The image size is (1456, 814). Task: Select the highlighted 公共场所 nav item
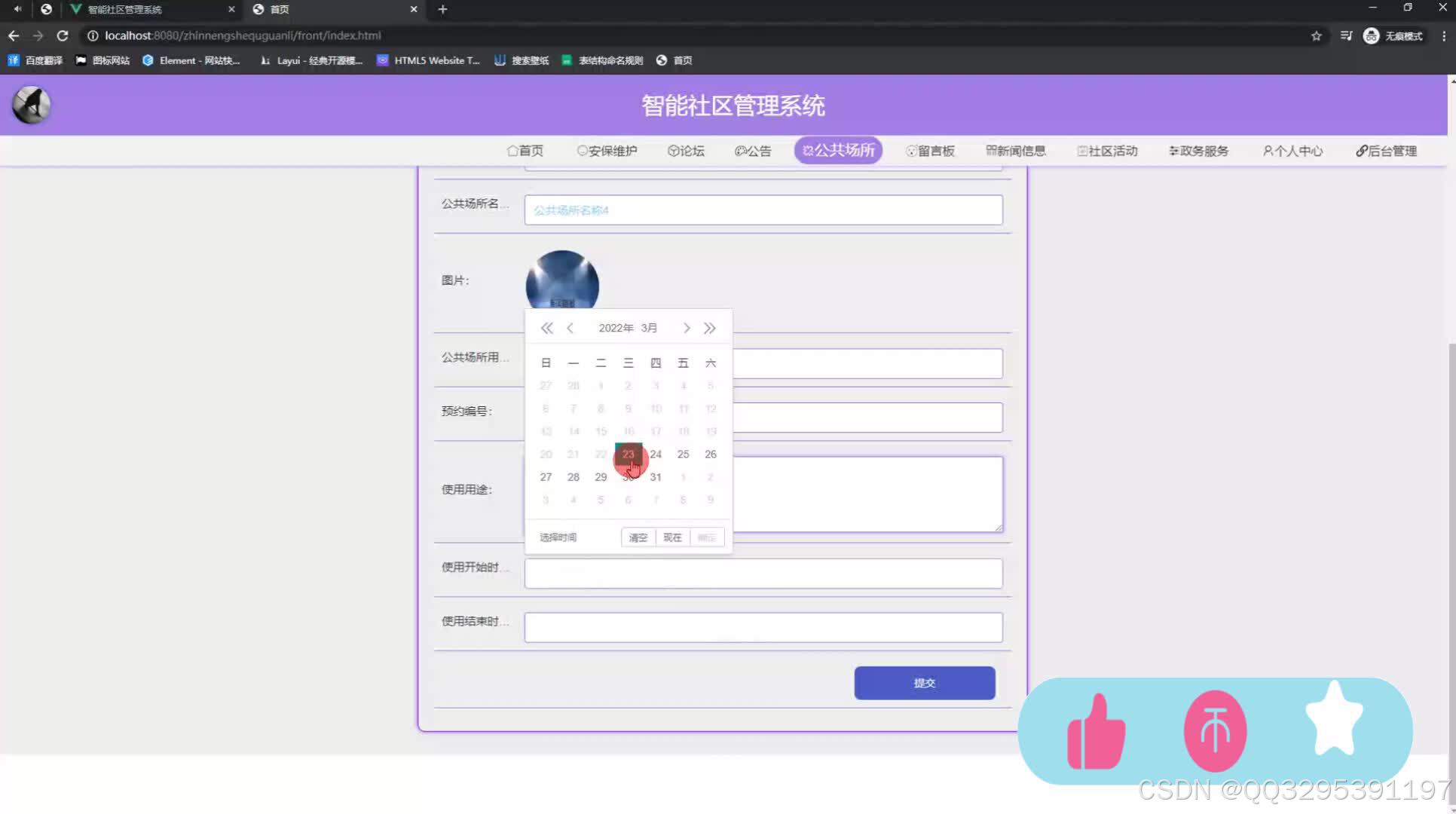838,150
